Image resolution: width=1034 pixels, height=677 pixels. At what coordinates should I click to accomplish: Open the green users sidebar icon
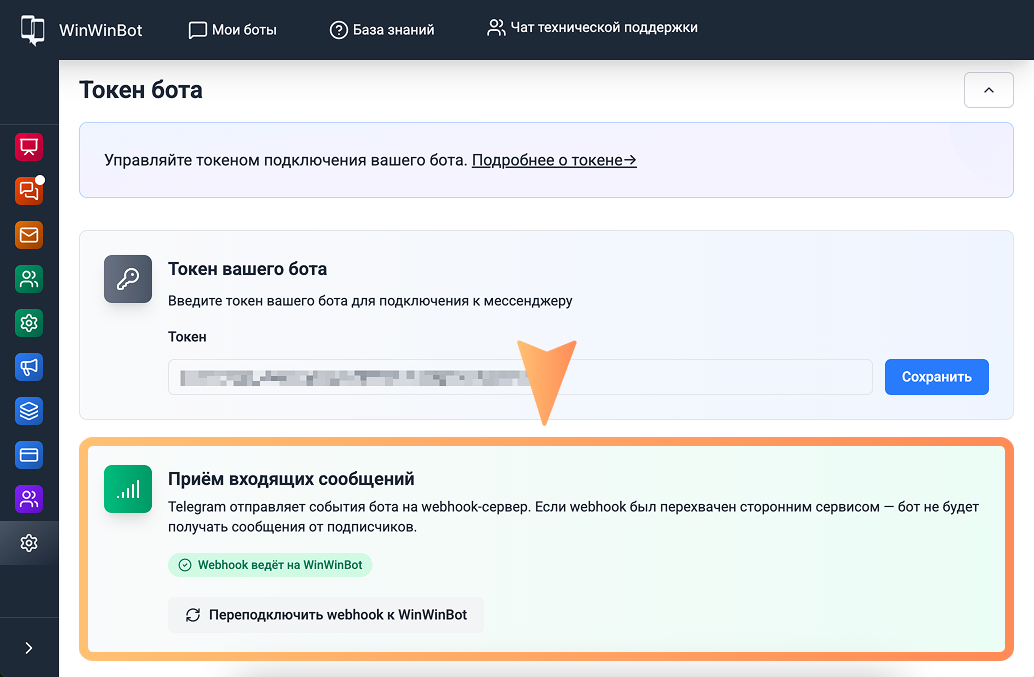point(29,279)
